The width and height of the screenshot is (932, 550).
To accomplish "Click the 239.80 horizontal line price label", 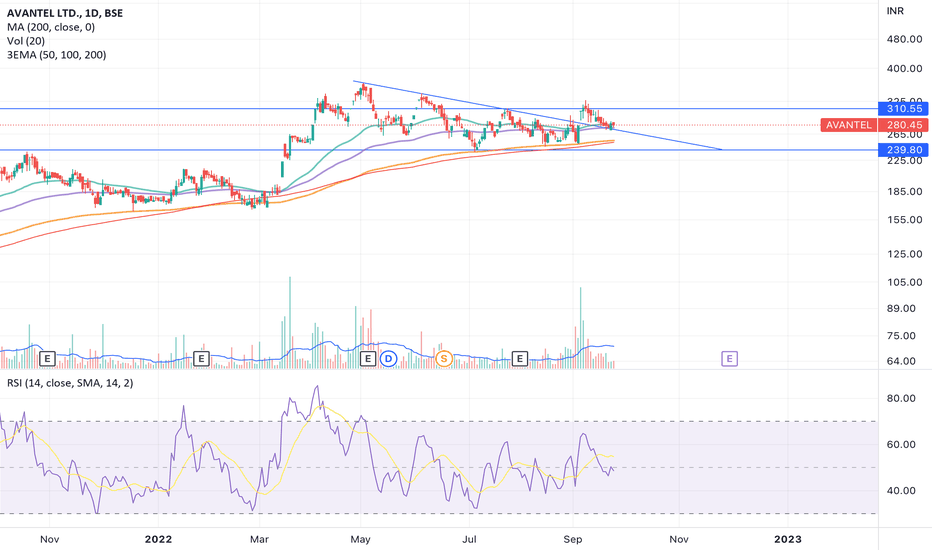I will tap(904, 150).
